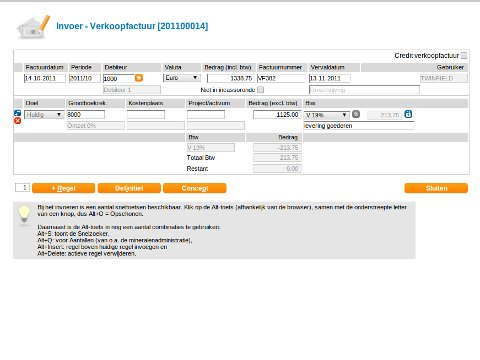Click the BTW amount field 213.75 beside lock
The height and width of the screenshot is (360, 480).
click(x=385, y=115)
